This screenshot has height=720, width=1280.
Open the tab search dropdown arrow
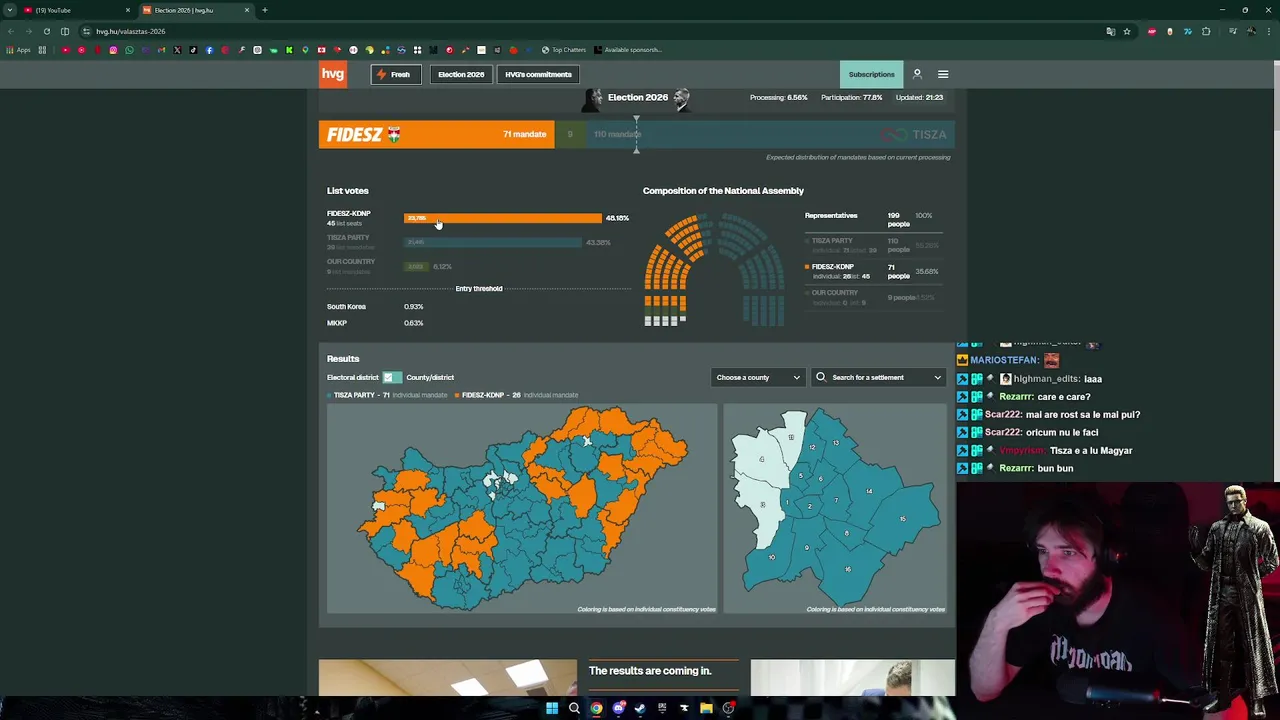coord(10,10)
